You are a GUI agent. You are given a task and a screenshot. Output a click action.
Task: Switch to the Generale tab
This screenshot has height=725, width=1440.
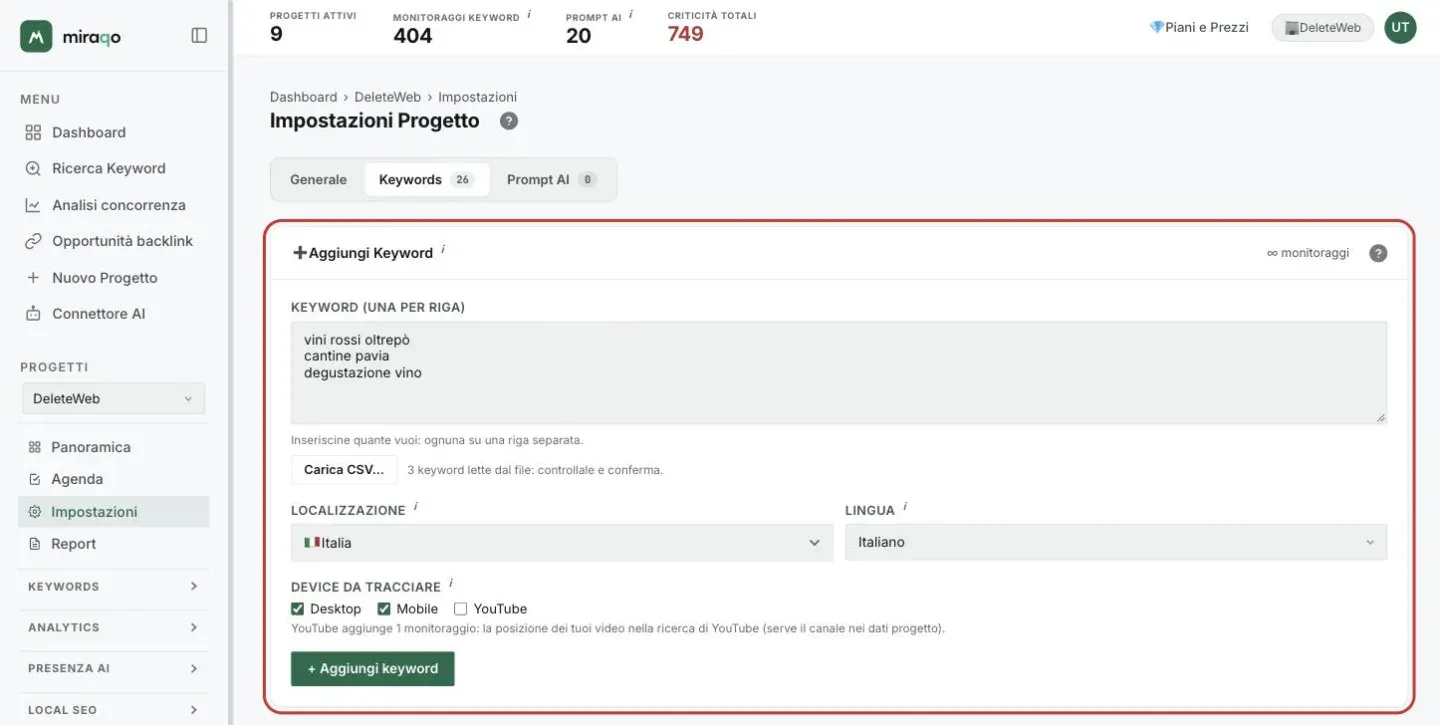(x=318, y=180)
